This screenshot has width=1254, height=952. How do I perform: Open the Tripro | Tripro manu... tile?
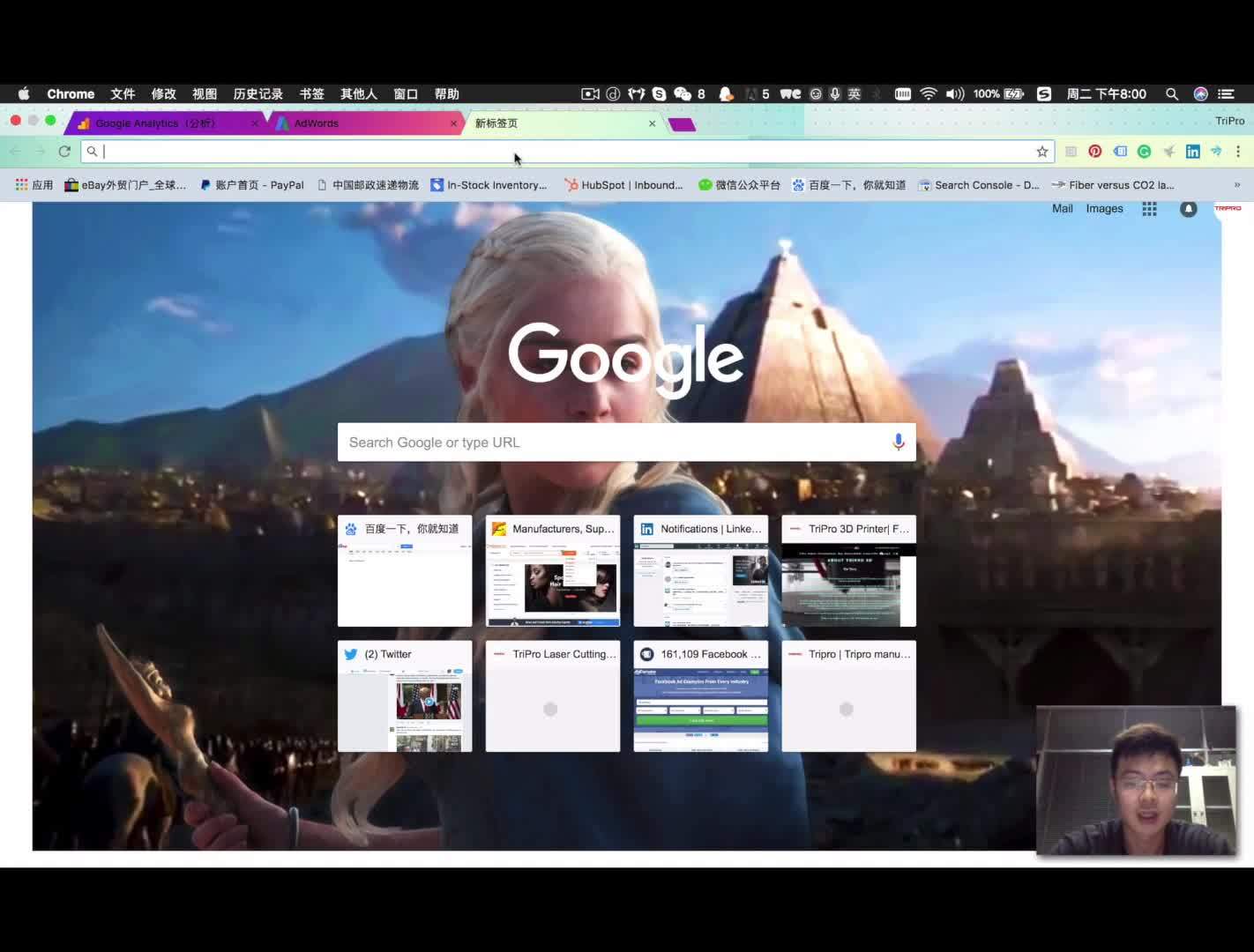(849, 696)
